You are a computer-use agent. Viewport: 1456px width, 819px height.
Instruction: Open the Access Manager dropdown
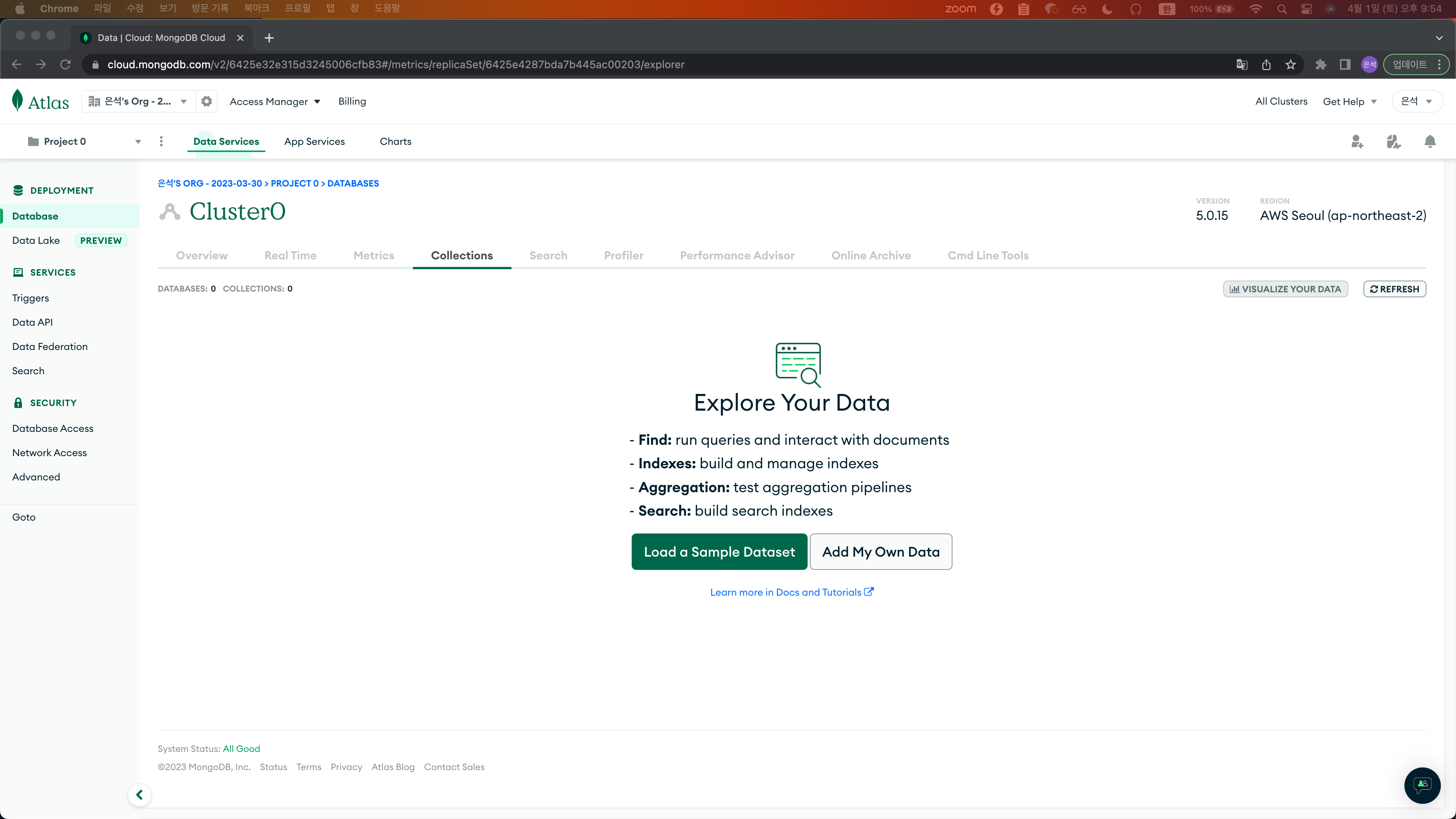275,102
